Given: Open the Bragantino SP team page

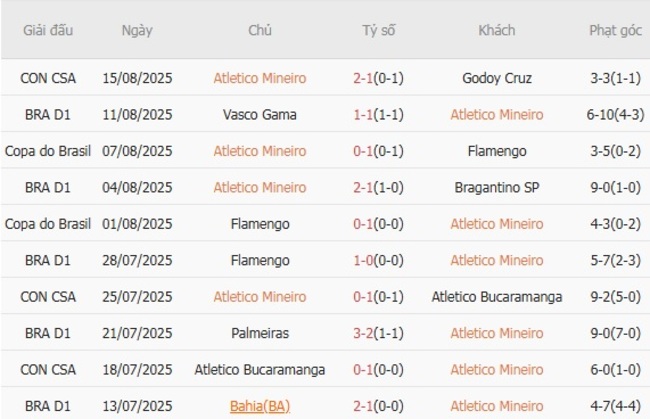Looking at the screenshot, I should [497, 187].
